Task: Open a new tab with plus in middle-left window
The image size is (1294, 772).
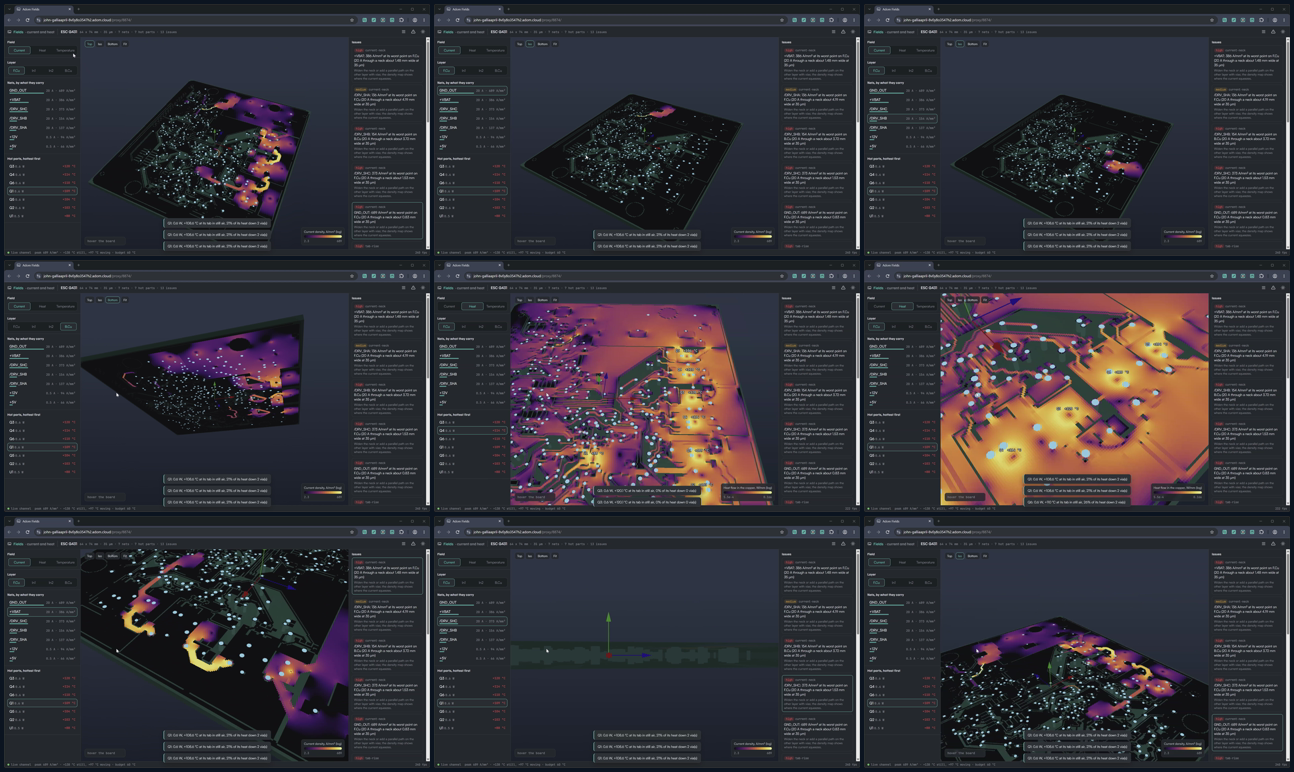Action: (78, 266)
